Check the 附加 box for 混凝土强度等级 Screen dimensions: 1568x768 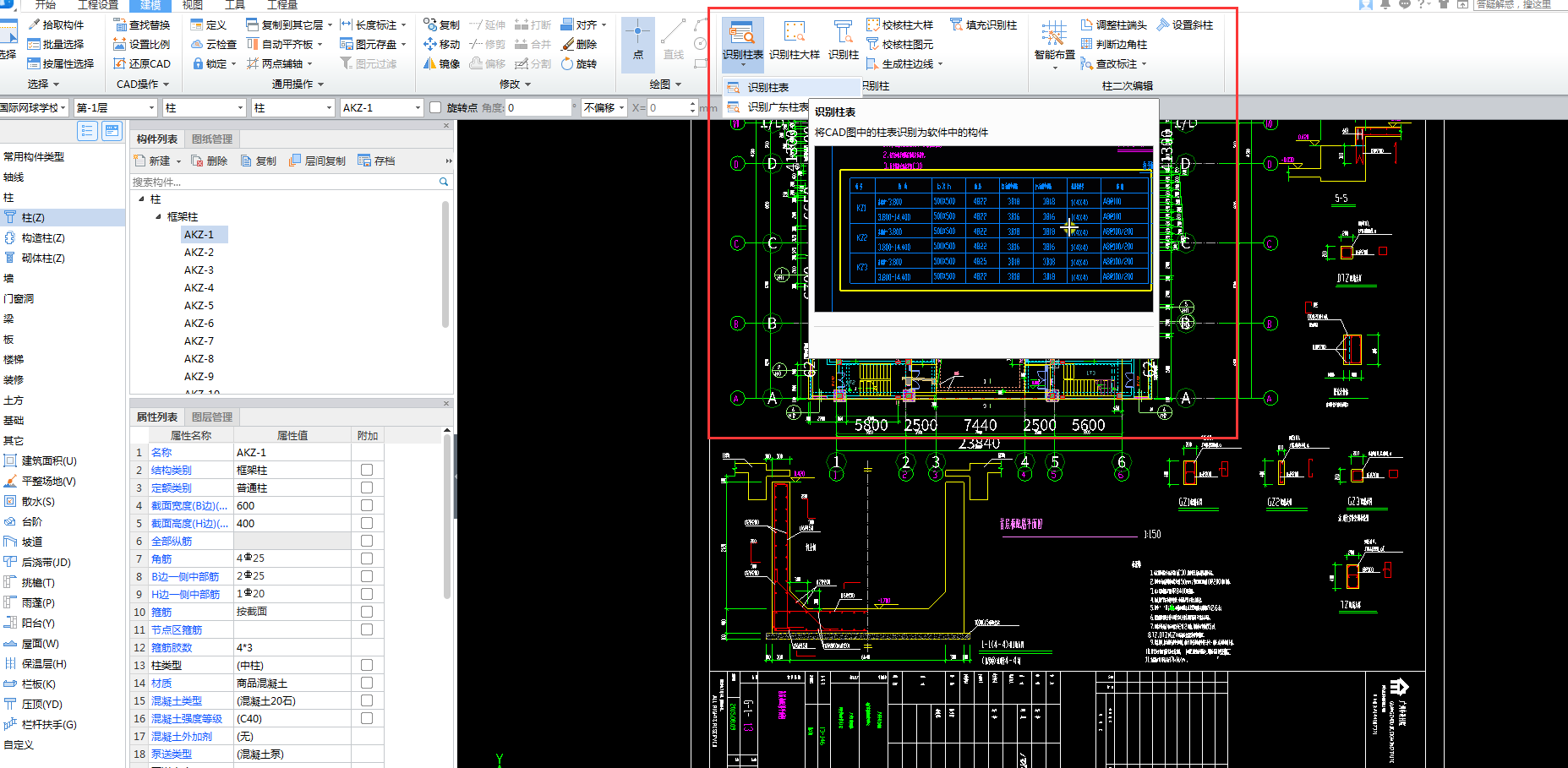coord(367,718)
